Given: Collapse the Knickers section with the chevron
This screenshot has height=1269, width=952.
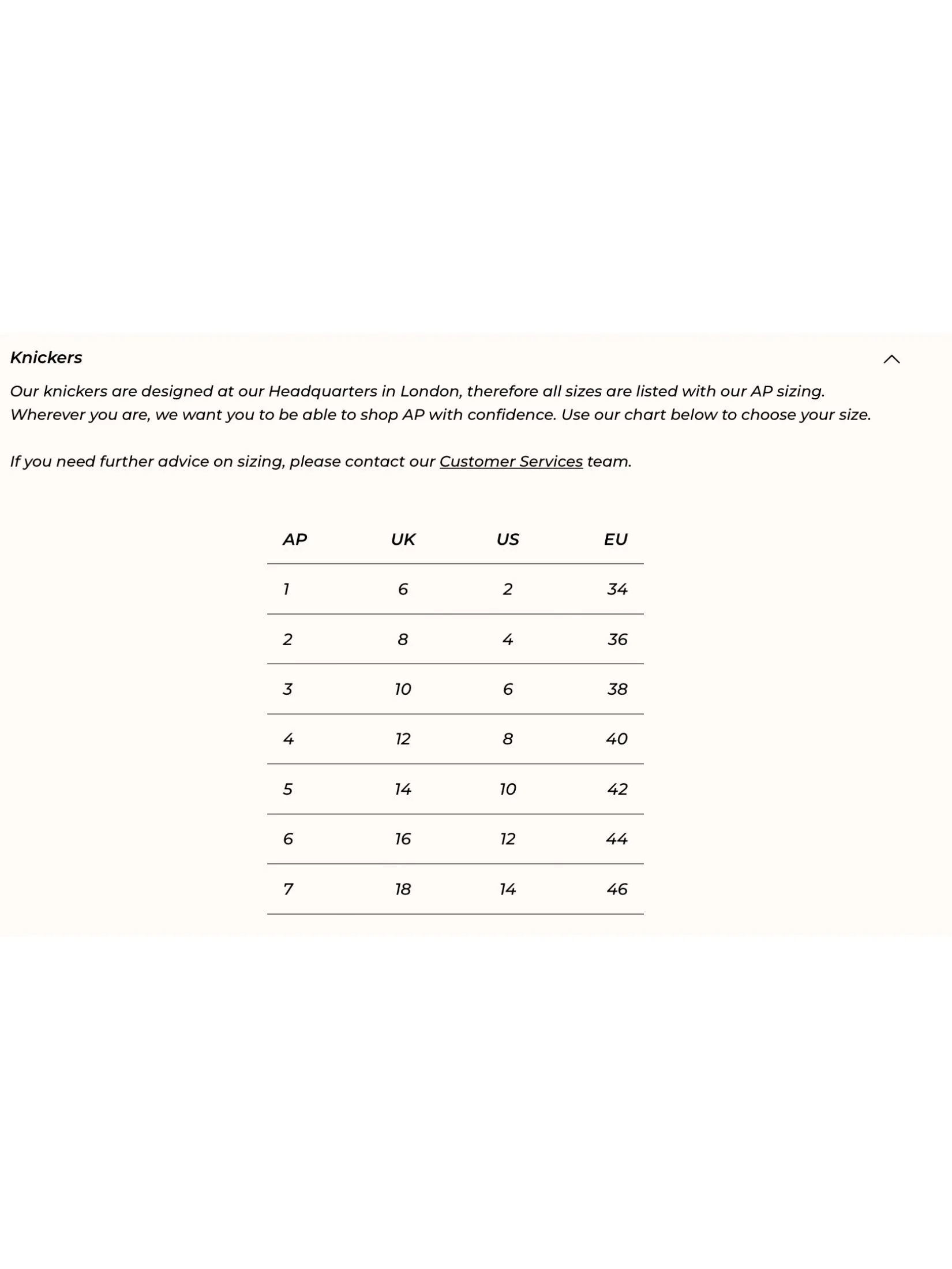Looking at the screenshot, I should tap(891, 359).
